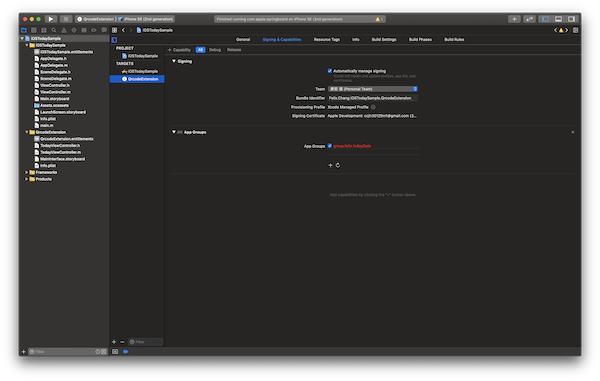Click the Library plus button in toolbar
Screen dimensions: 600x381
coord(514,19)
